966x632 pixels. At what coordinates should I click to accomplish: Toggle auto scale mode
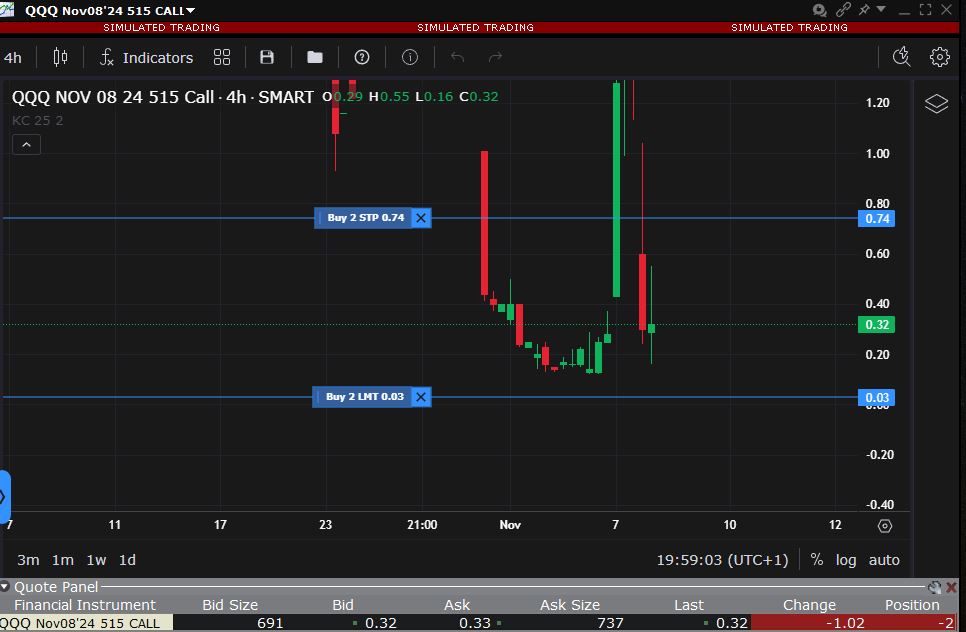pyautogui.click(x=884, y=560)
